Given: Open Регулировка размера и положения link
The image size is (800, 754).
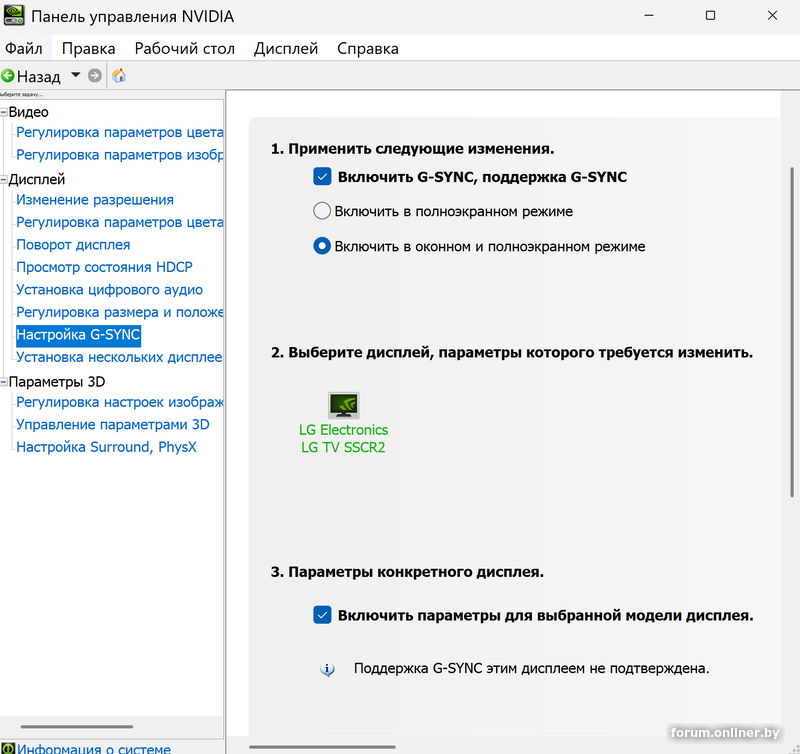Looking at the screenshot, I should pyautogui.click(x=120, y=312).
